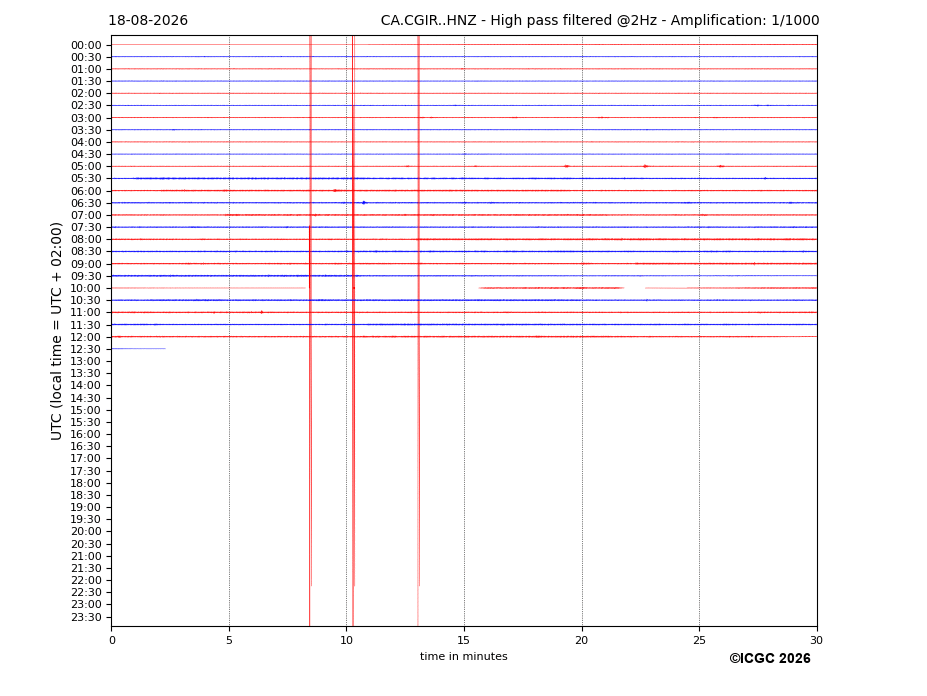Click the 03:00 time row label
This screenshot has width=927, height=696.
coord(86,118)
